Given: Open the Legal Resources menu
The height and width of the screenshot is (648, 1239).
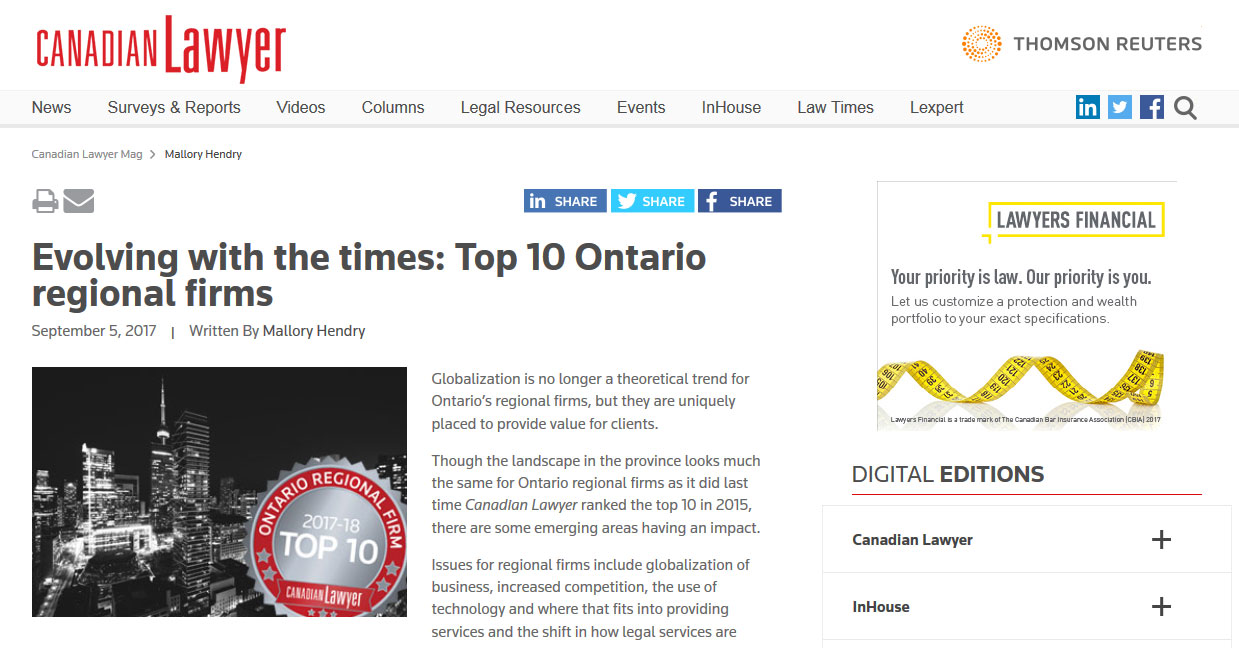Looking at the screenshot, I should coord(520,108).
